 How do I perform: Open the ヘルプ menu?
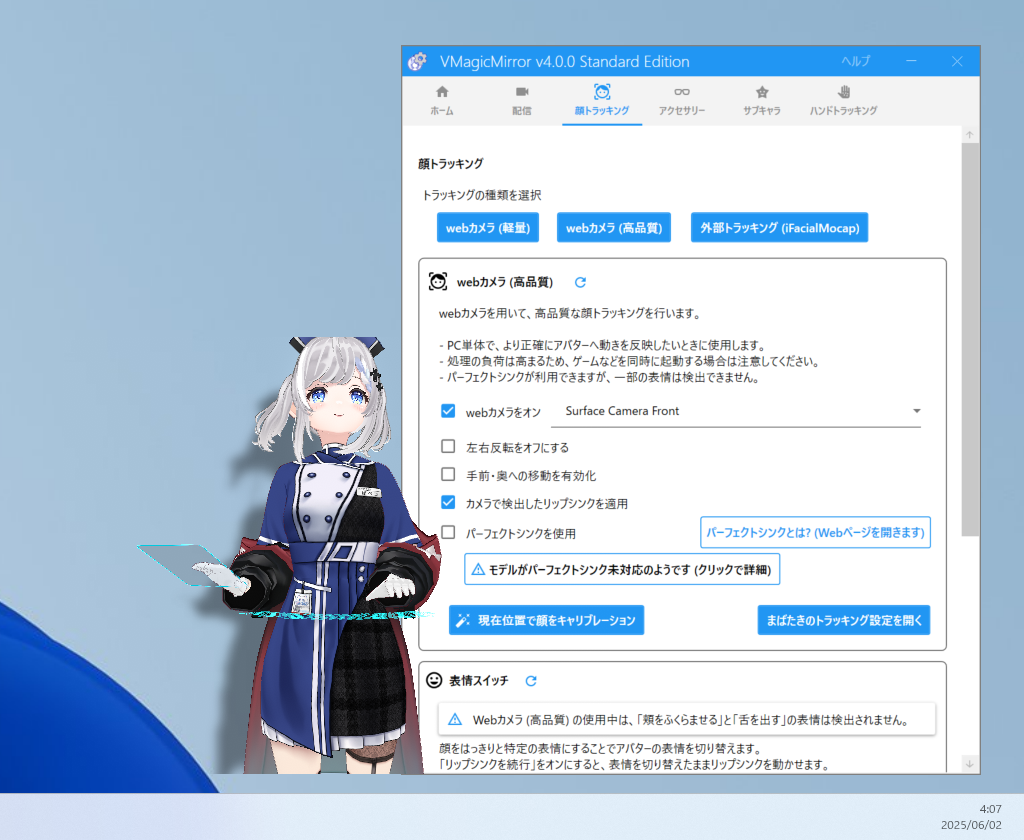[x=855, y=61]
